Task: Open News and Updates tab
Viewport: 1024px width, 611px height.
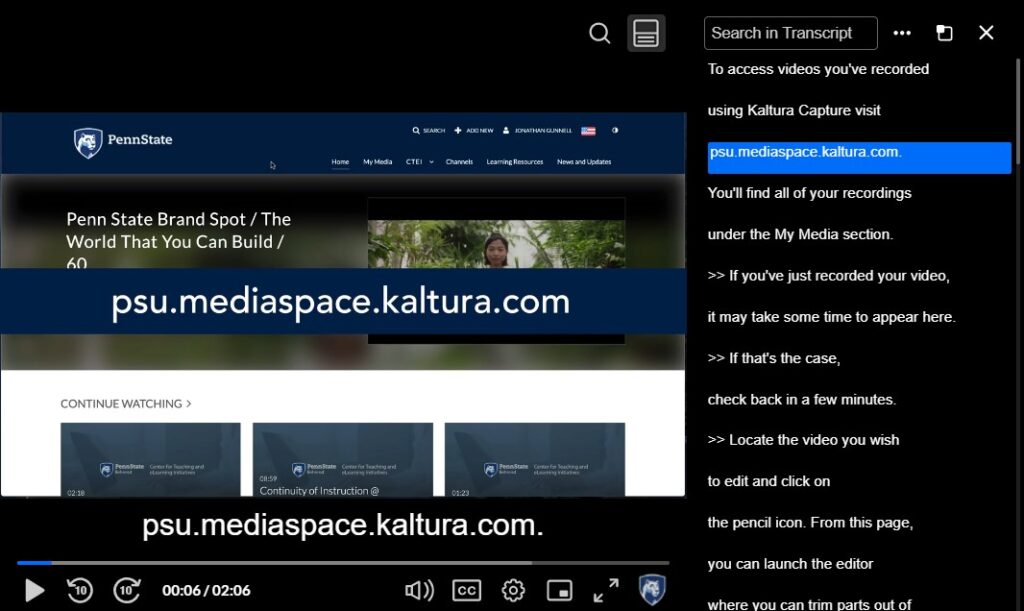Action: (584, 162)
